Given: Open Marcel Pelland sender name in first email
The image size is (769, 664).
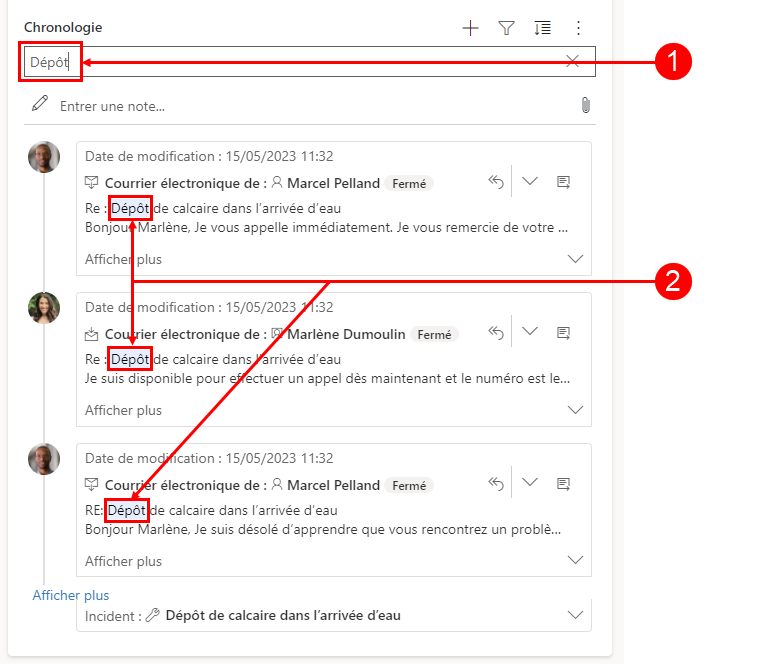Looking at the screenshot, I should [x=333, y=183].
